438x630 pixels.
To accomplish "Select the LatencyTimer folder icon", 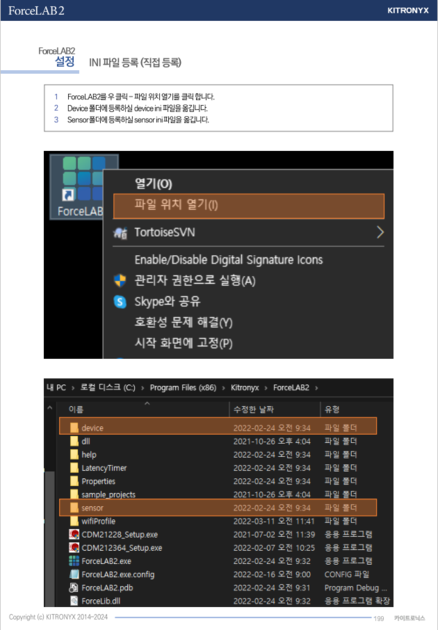I will (x=74, y=468).
